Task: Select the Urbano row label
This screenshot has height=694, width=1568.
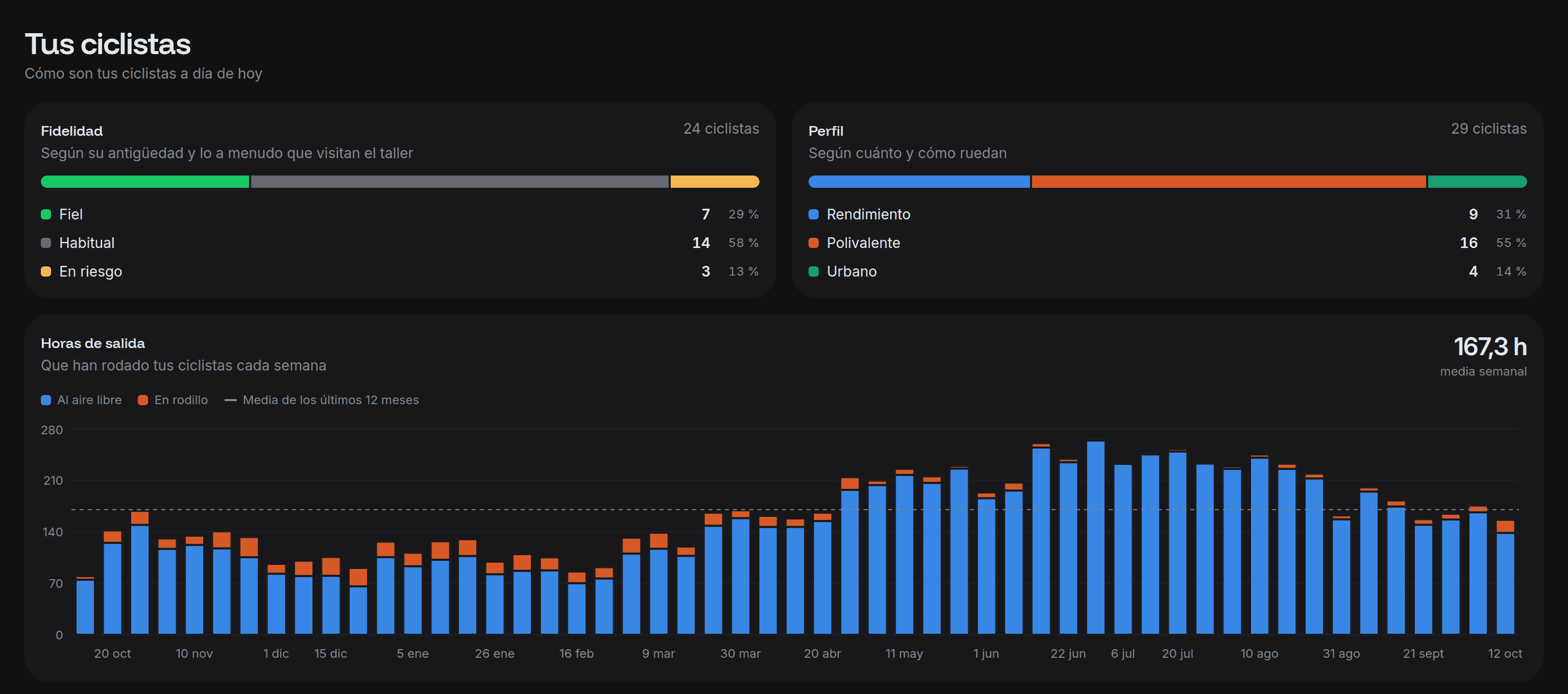Action: click(851, 271)
